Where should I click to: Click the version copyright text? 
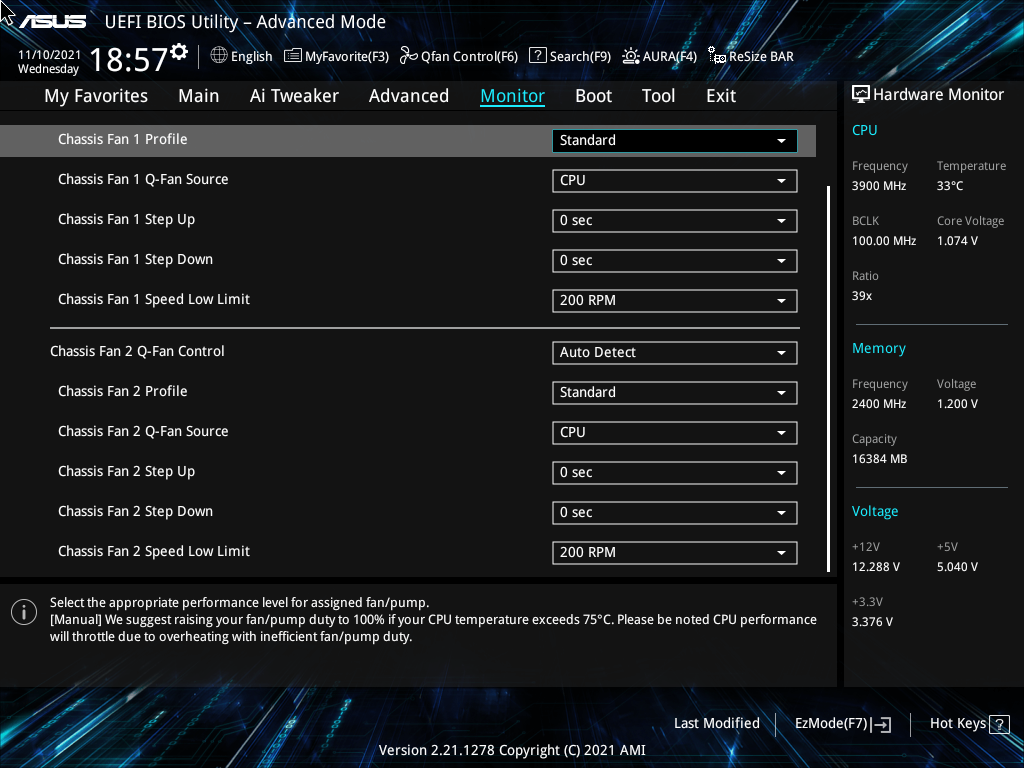coord(512,750)
